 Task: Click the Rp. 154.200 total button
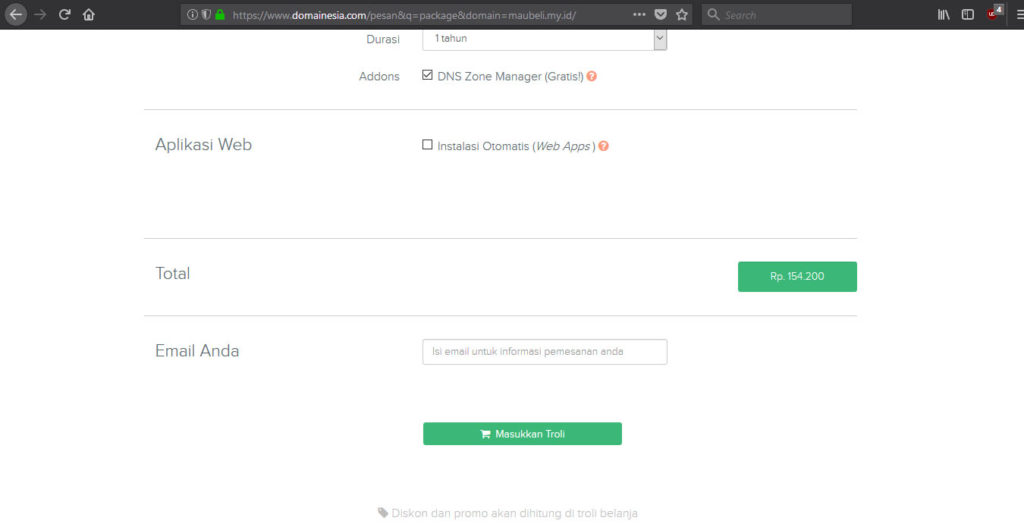point(797,276)
